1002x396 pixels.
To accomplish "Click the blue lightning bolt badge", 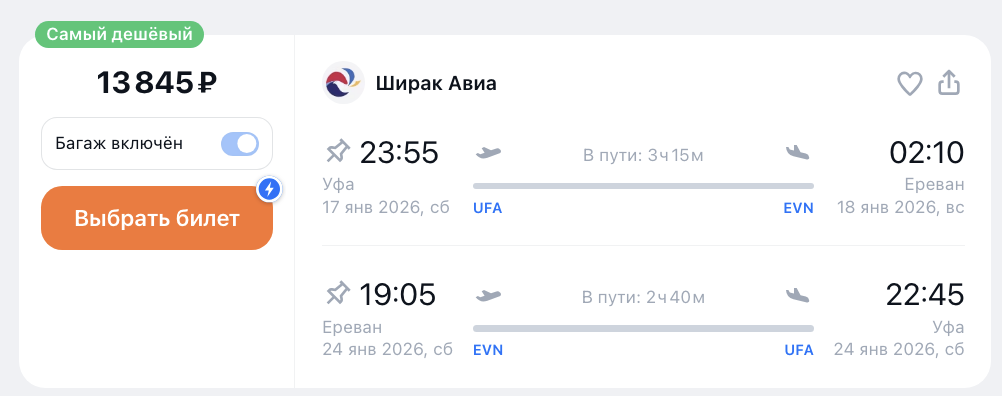I will (x=270, y=189).
